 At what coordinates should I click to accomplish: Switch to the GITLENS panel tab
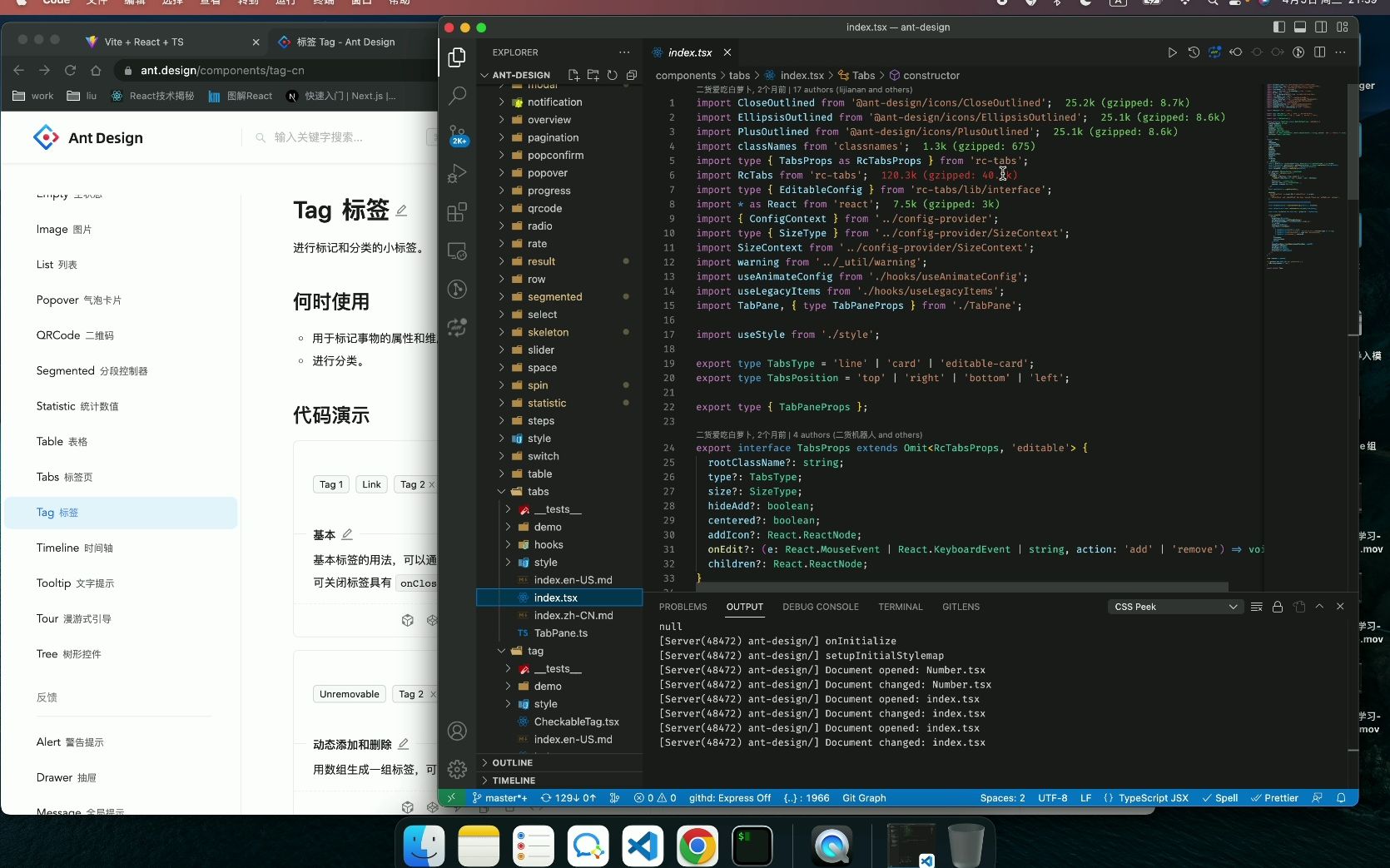coord(961,607)
